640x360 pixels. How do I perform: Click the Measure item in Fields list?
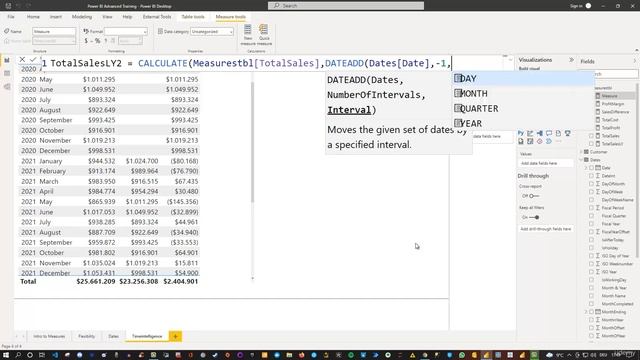pos(609,96)
